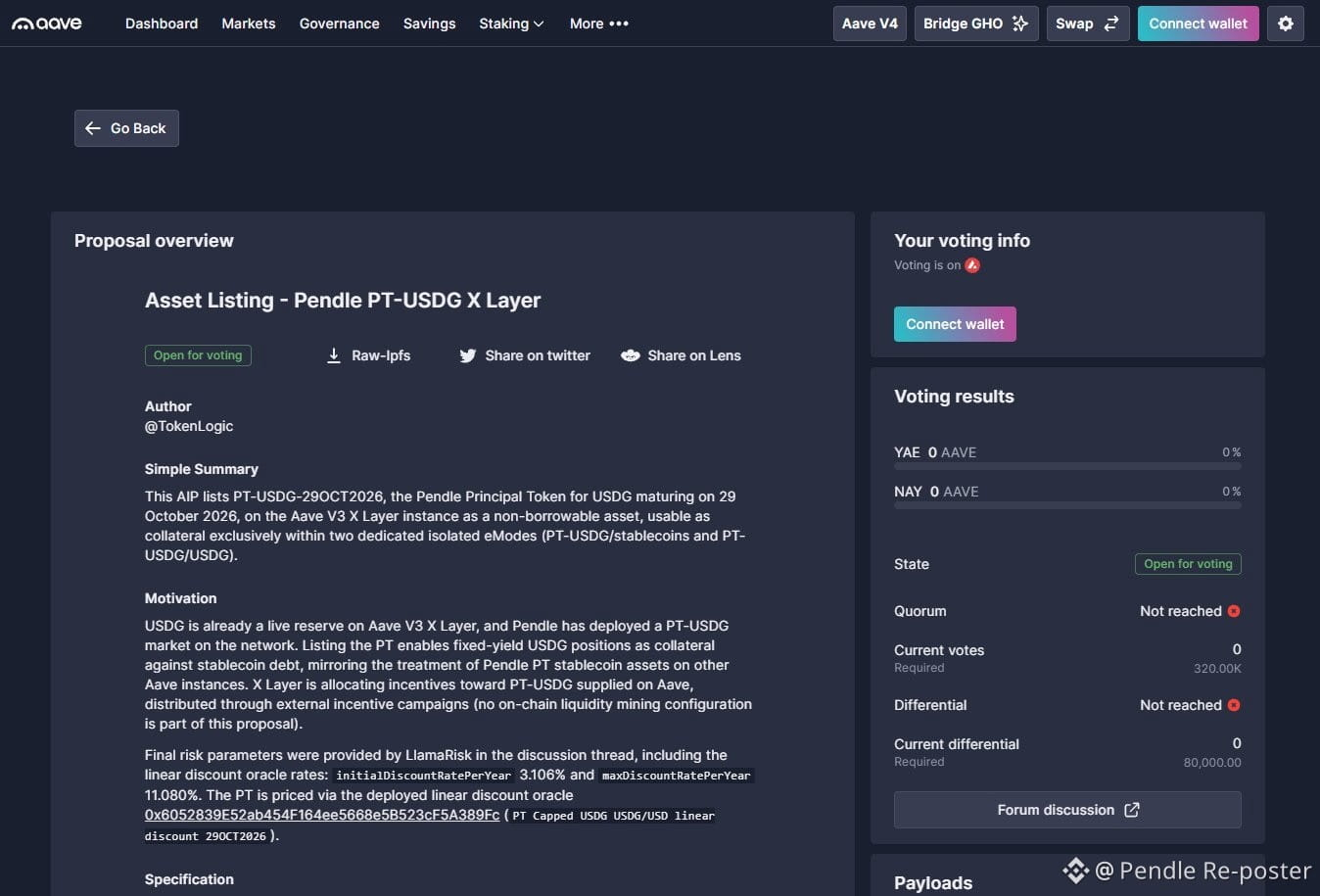Viewport: 1320px width, 896px height.
Task: Click the Voting results heading
Action: pyautogui.click(x=954, y=397)
